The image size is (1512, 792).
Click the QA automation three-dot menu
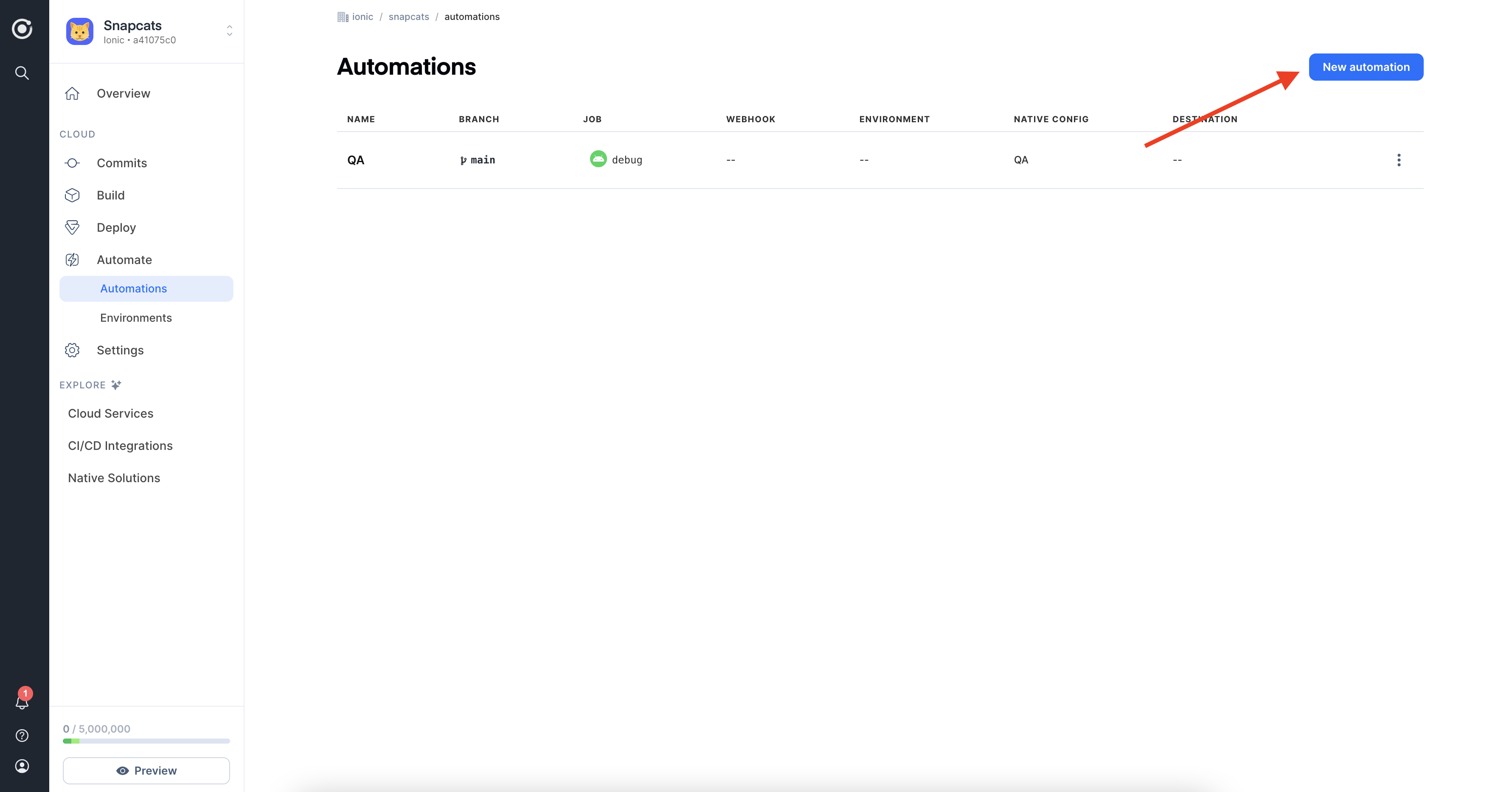1399,159
